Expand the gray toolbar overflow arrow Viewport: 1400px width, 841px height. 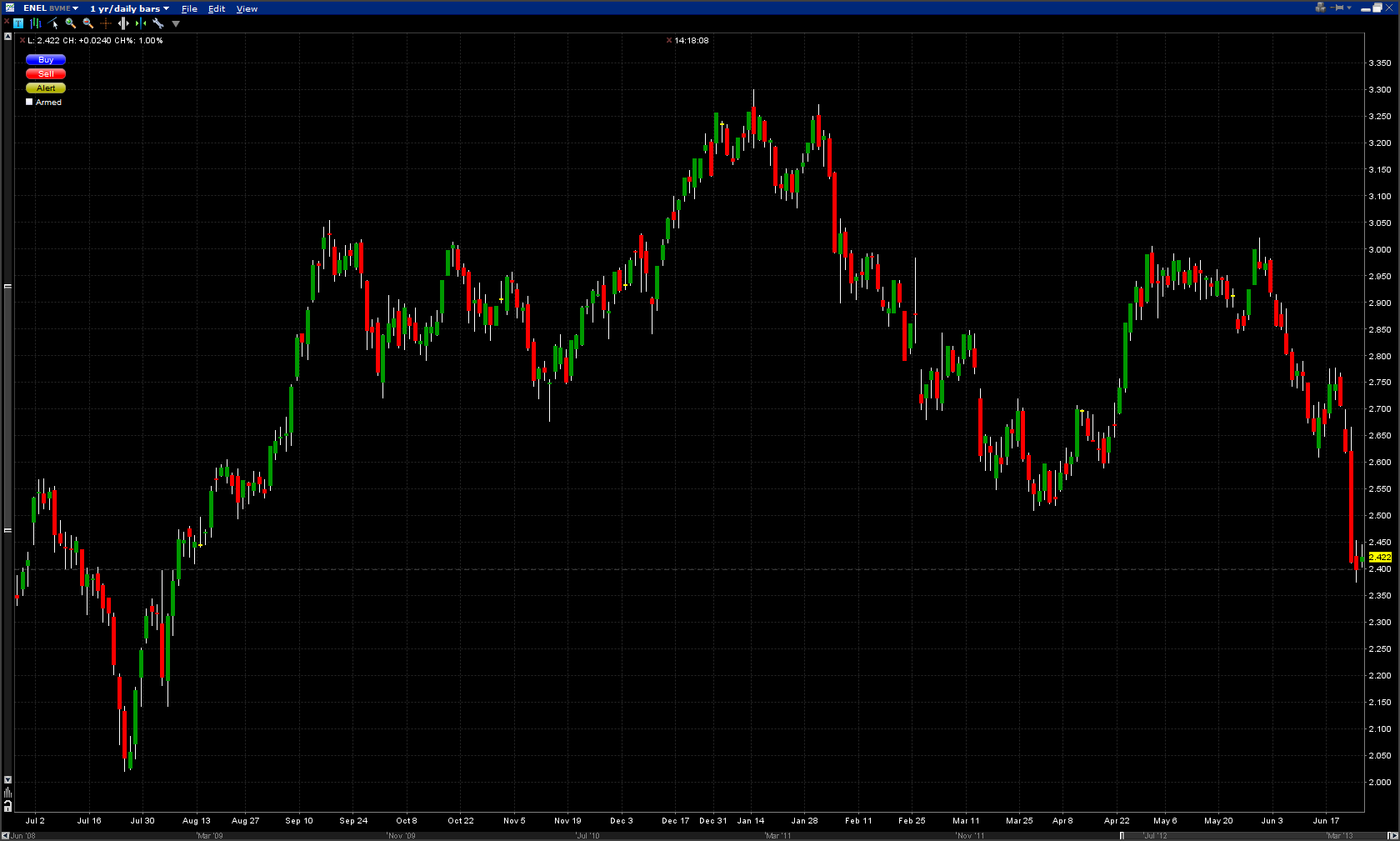[x=176, y=24]
